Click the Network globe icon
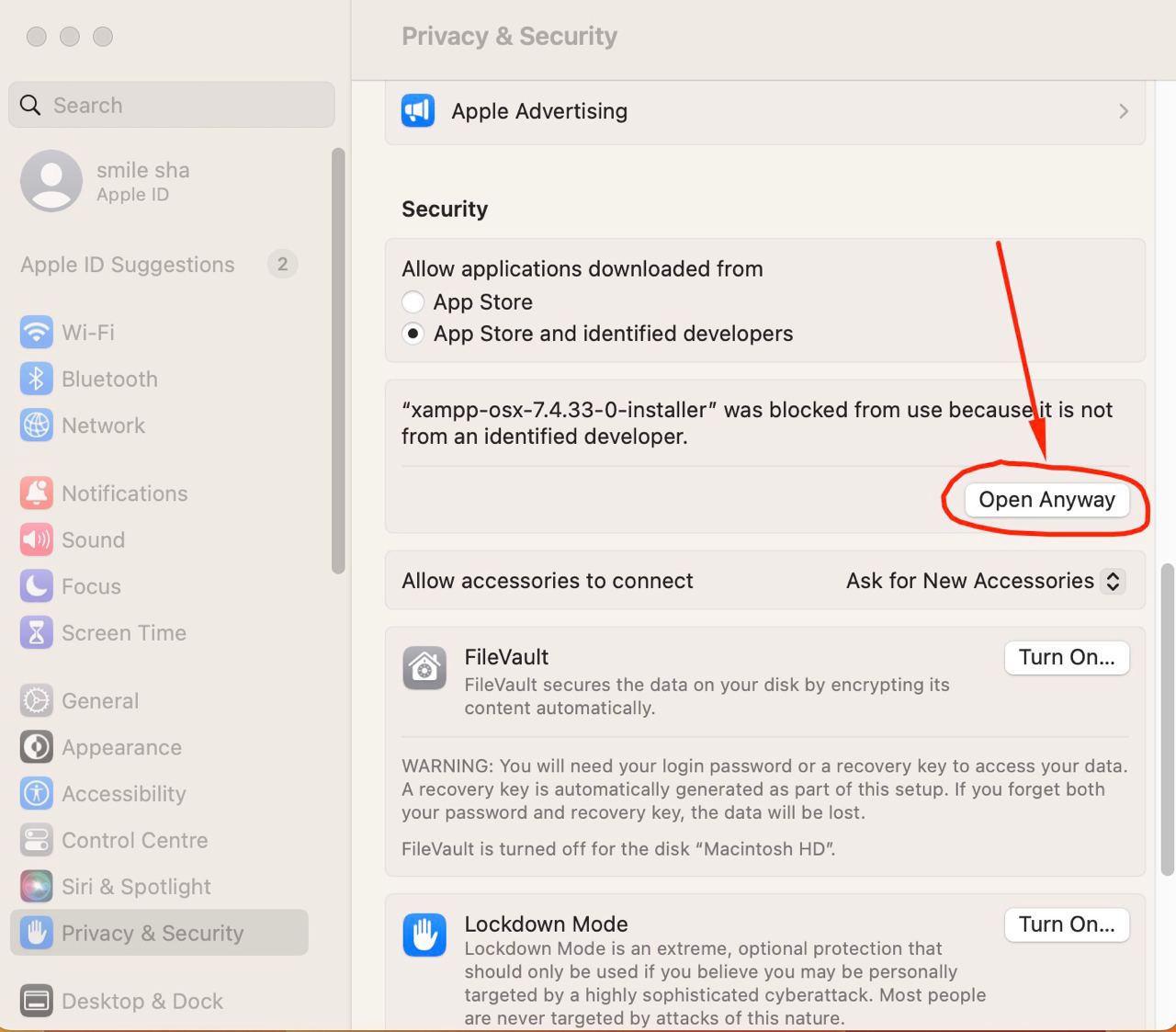The height and width of the screenshot is (1032, 1176). [37, 425]
